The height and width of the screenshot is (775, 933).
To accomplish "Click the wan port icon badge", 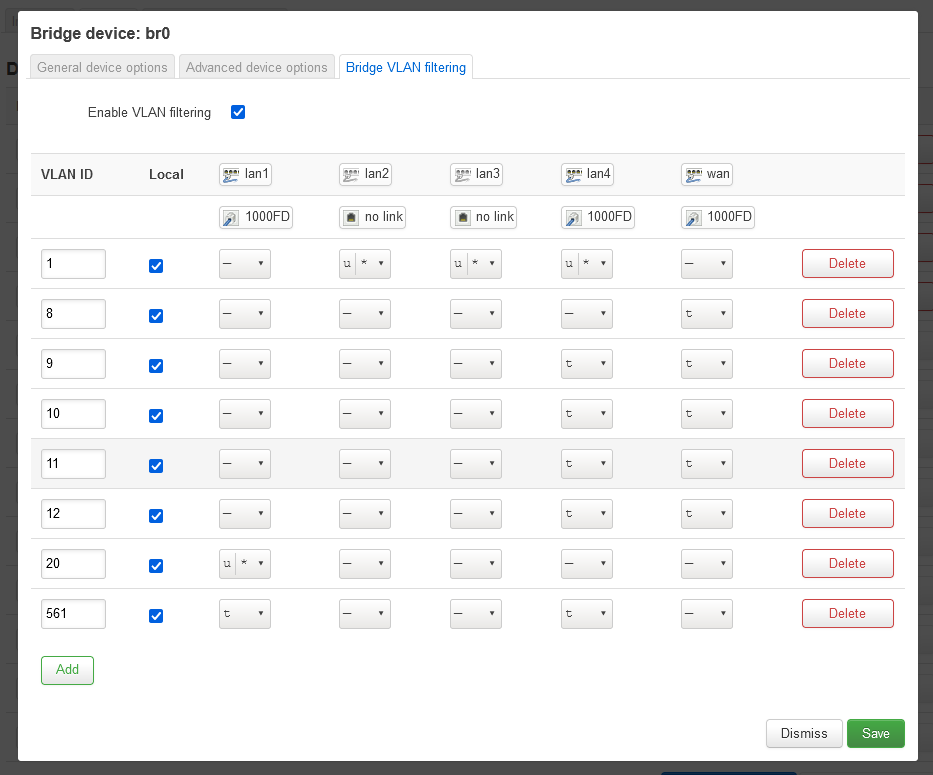I will click(x=707, y=174).
